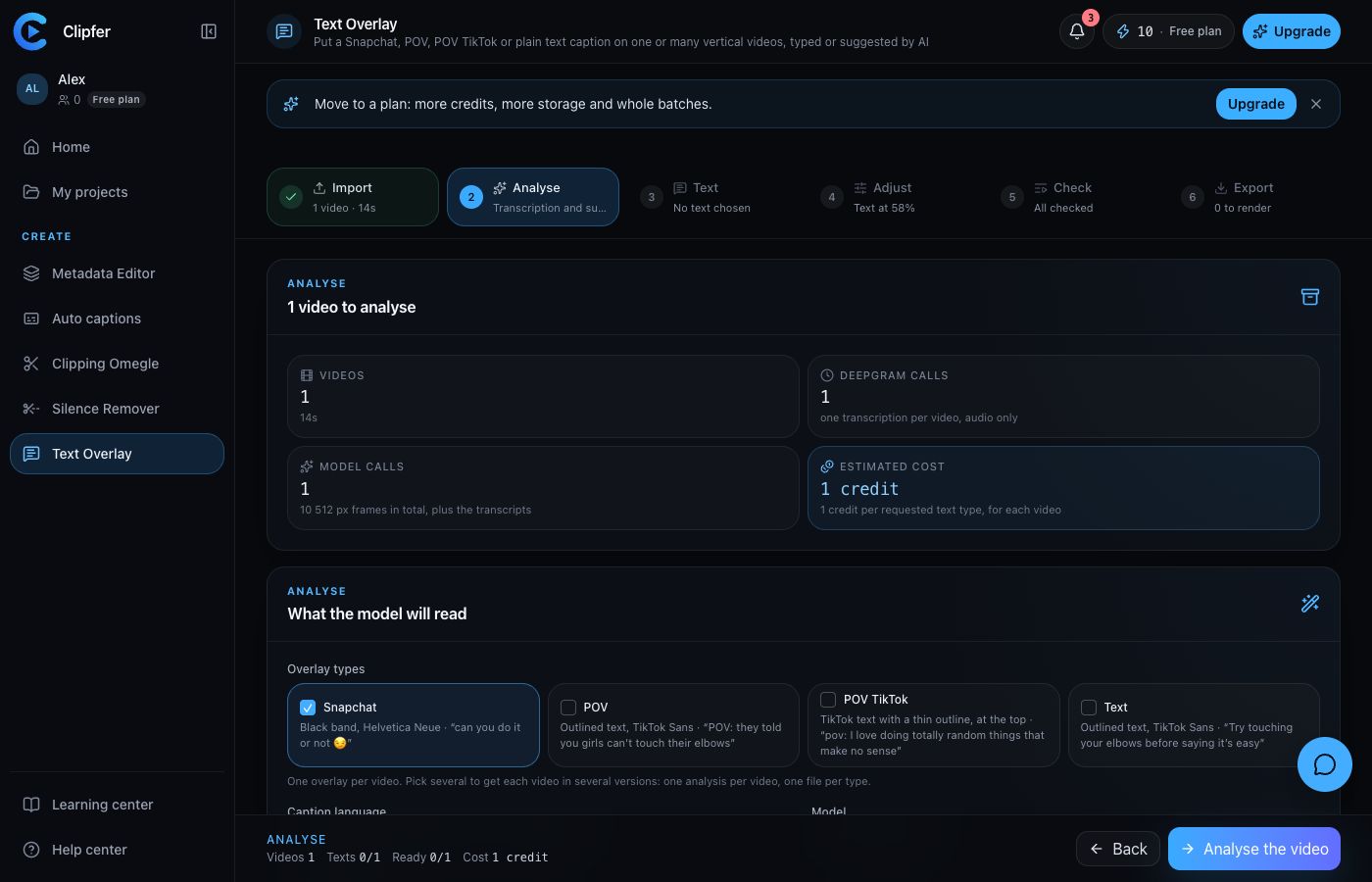Click the Deepgram Calls card

(1063, 396)
